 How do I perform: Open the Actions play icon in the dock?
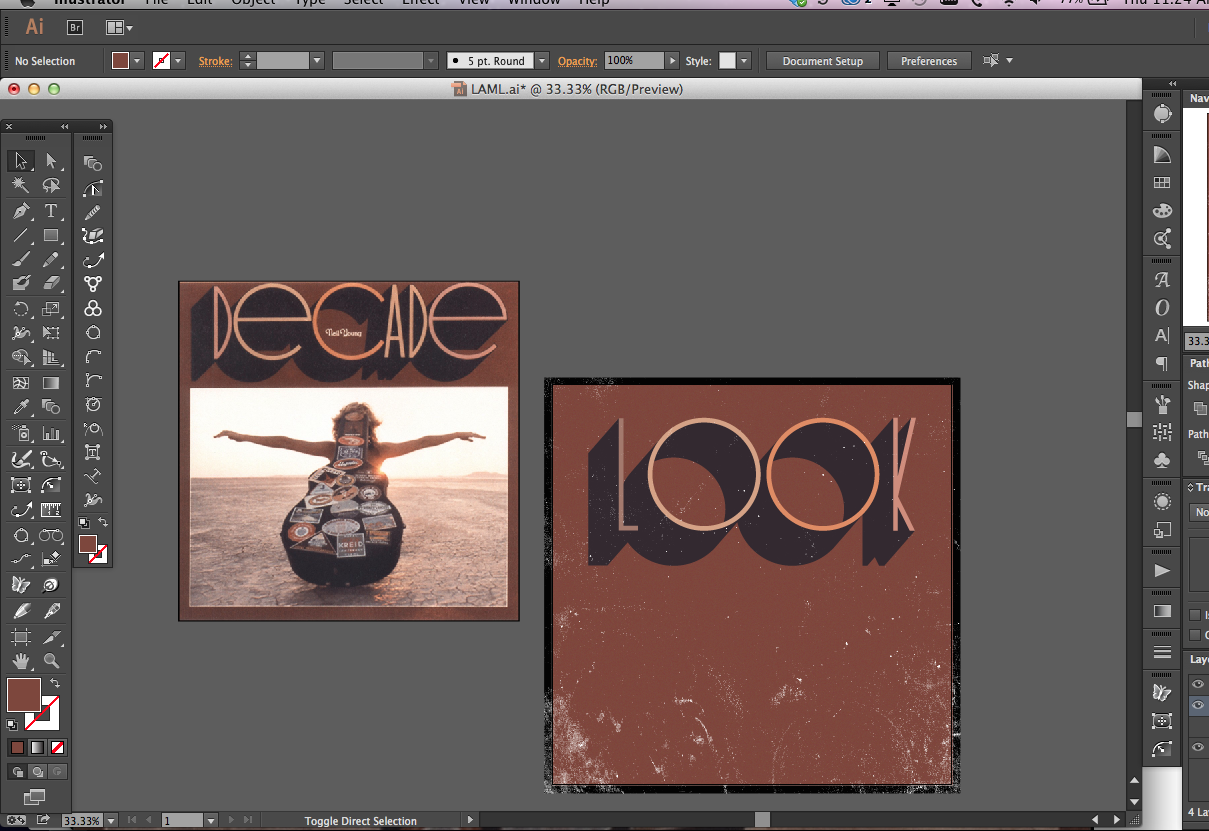1162,570
